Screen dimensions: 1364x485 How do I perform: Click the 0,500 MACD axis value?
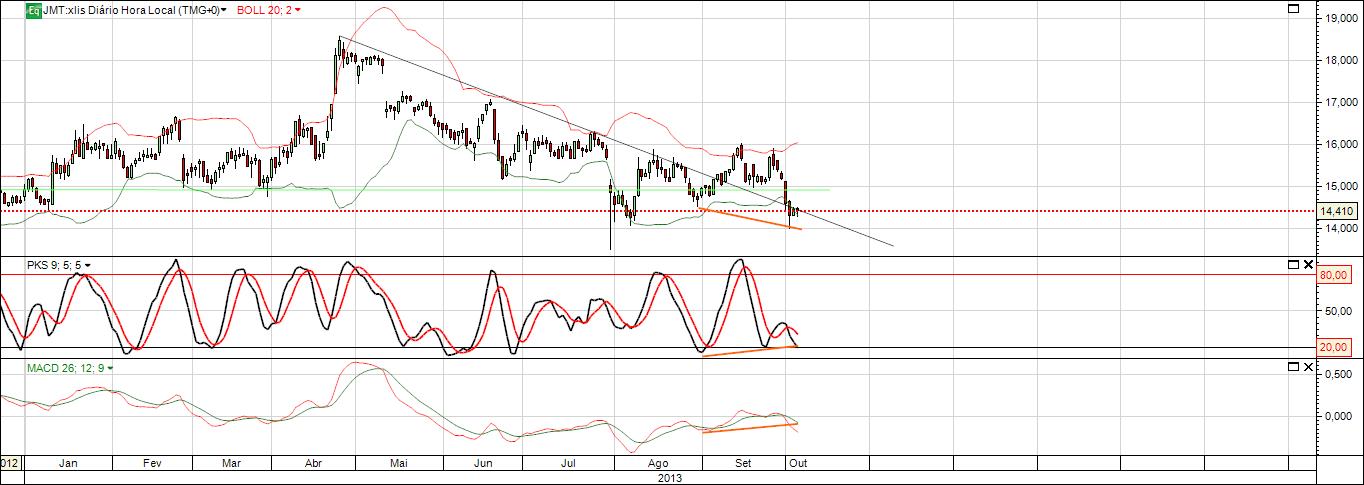(1337, 374)
